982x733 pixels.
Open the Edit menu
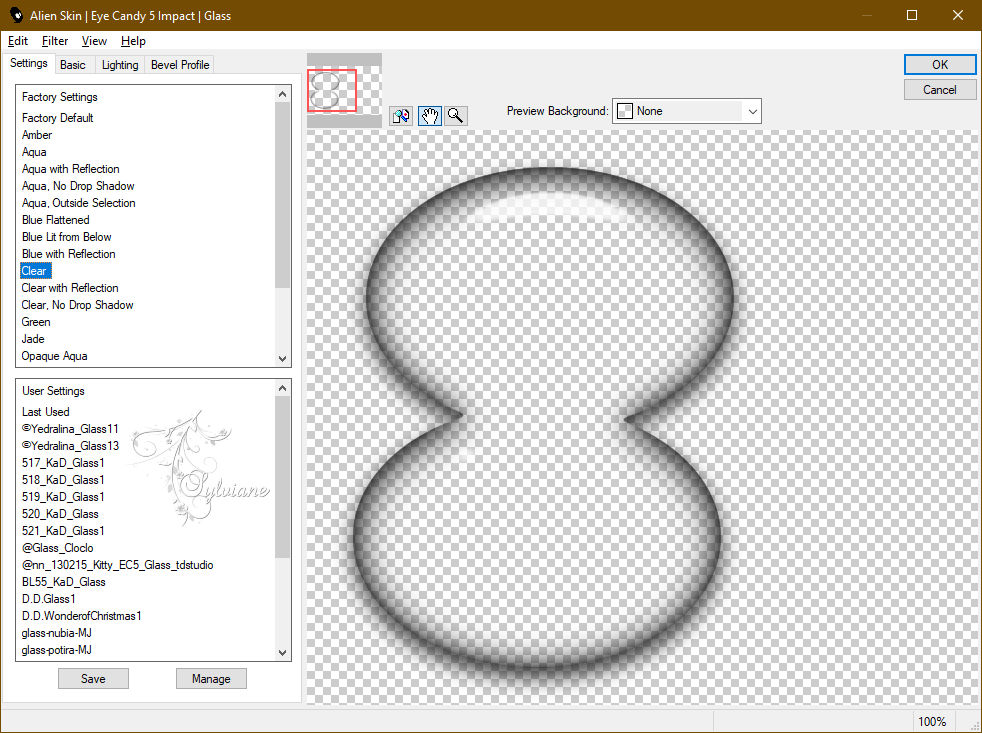18,41
